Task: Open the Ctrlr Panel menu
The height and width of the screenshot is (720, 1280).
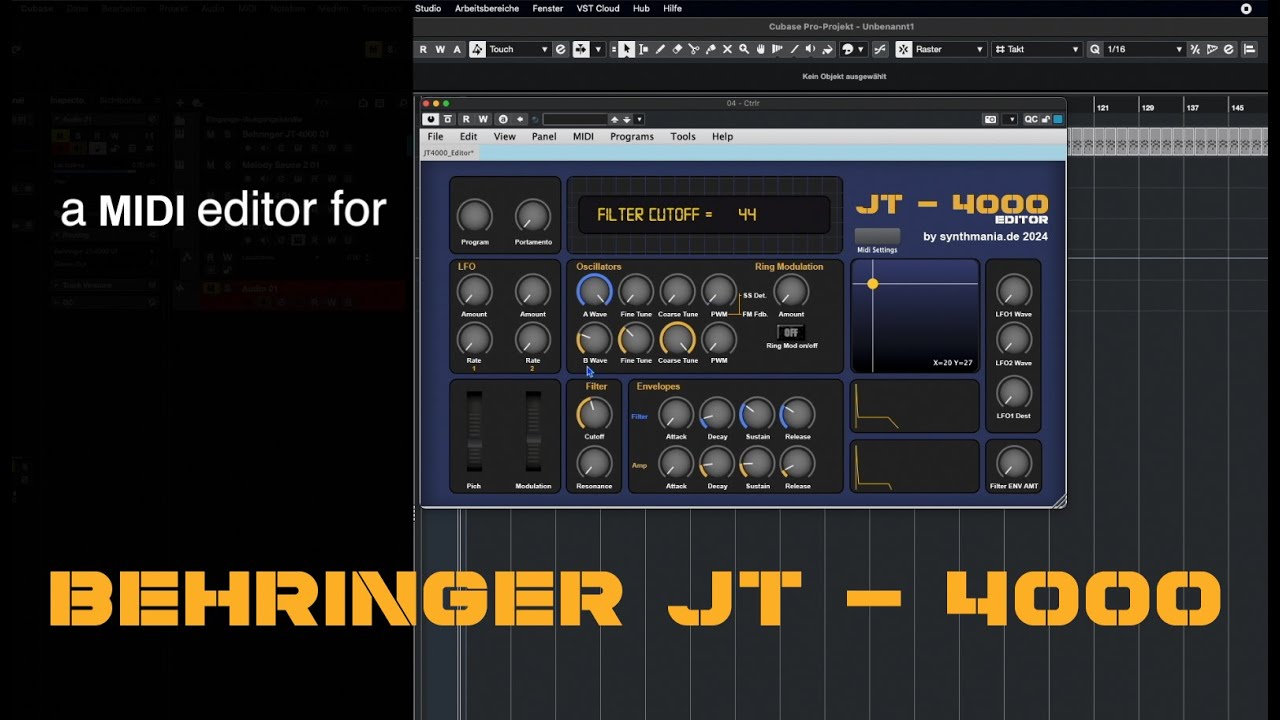Action: 544,136
